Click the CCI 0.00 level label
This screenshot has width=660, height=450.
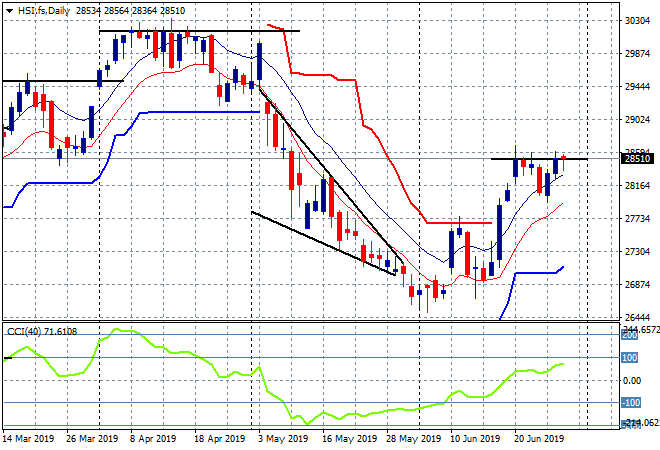coord(632,381)
